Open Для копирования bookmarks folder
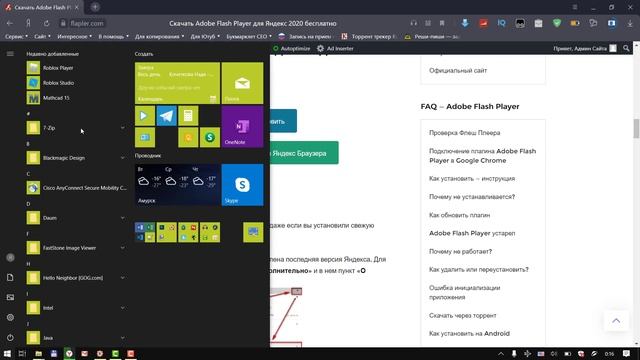Image resolution: width=640 pixels, height=360 pixels. tap(159, 36)
